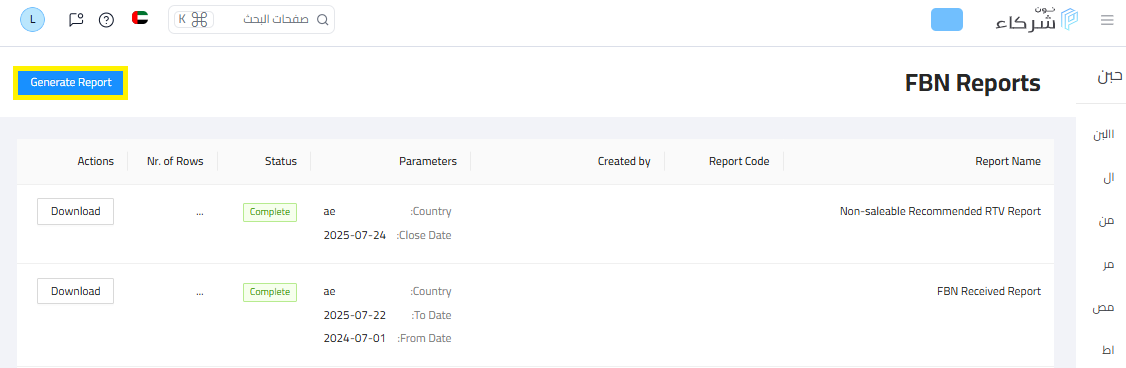Viewport: 1126px width, 368px height.
Task: Sort by Report Name column header
Action: coord(1008,161)
